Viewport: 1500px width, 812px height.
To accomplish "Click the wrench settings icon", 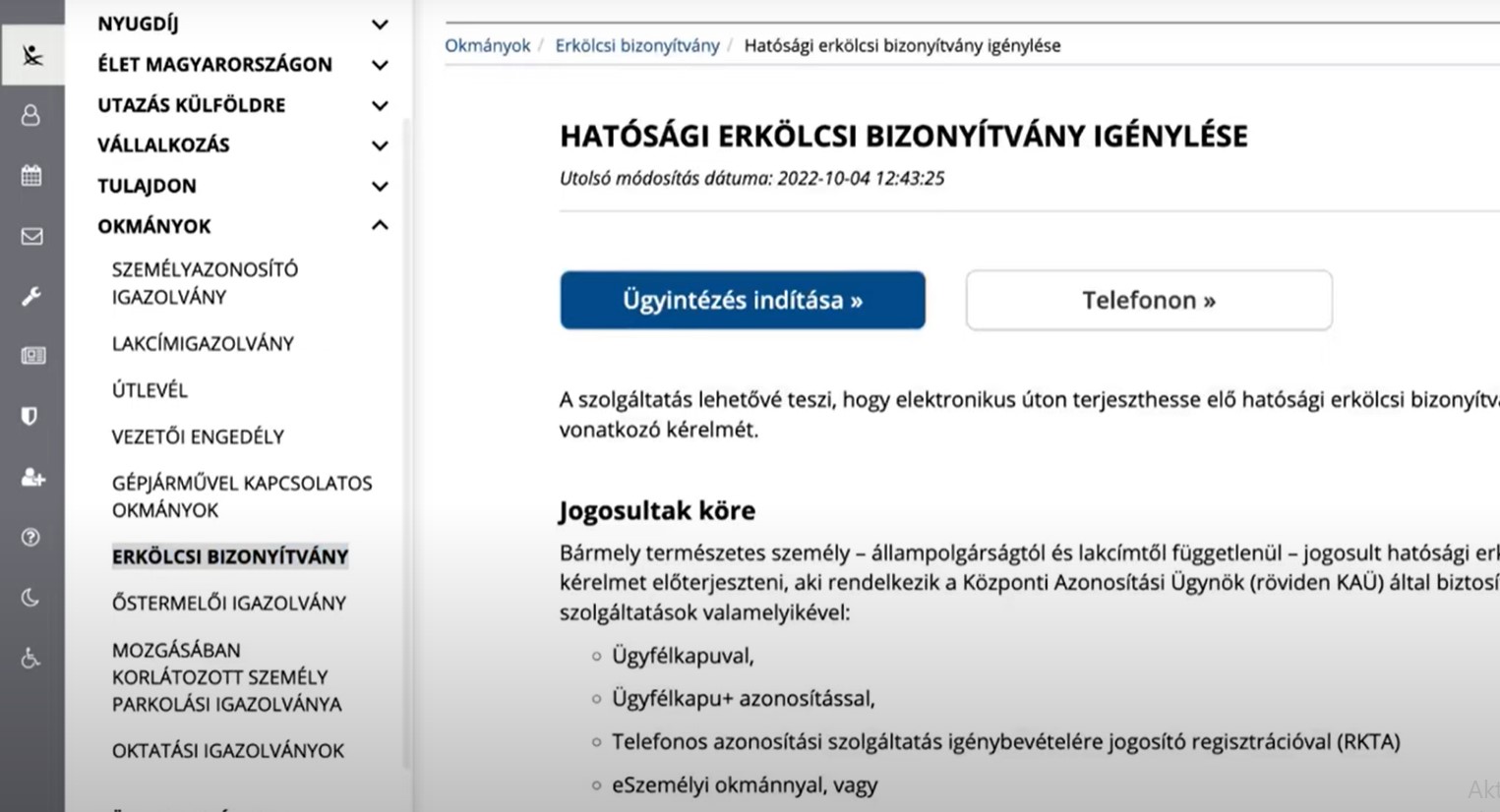I will point(31,296).
